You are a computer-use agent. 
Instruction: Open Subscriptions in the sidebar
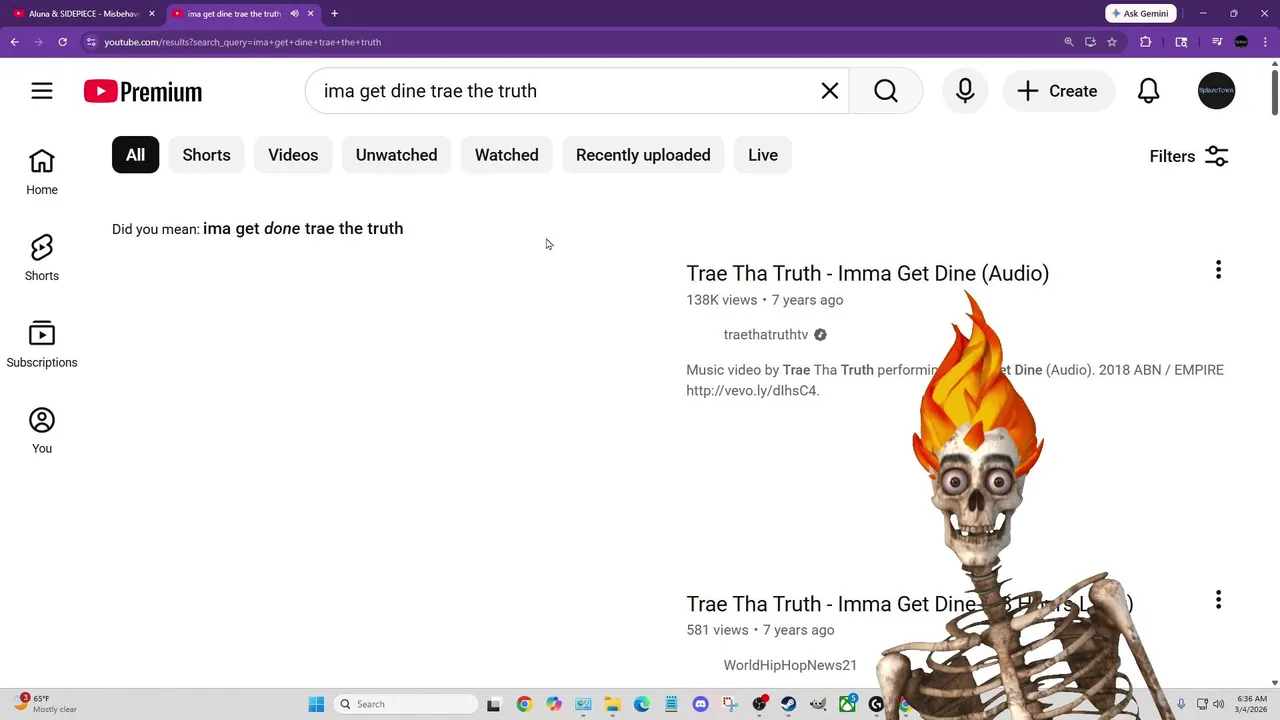coord(42,345)
